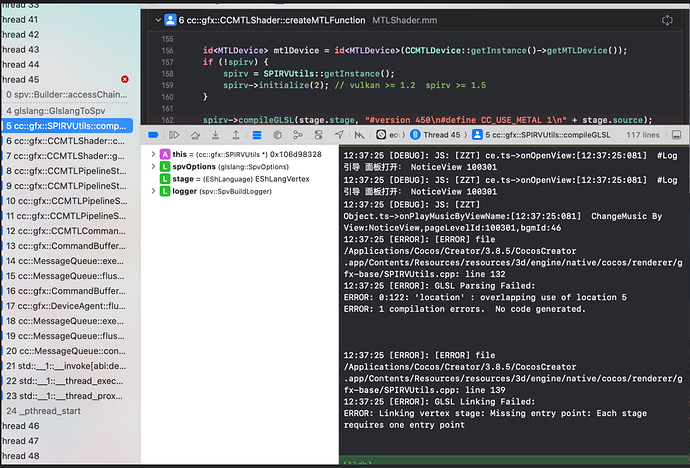This screenshot has height=468, width=690.
Task: Select frame 10 CCMTLPipelineS...
Action: (x=67, y=201)
